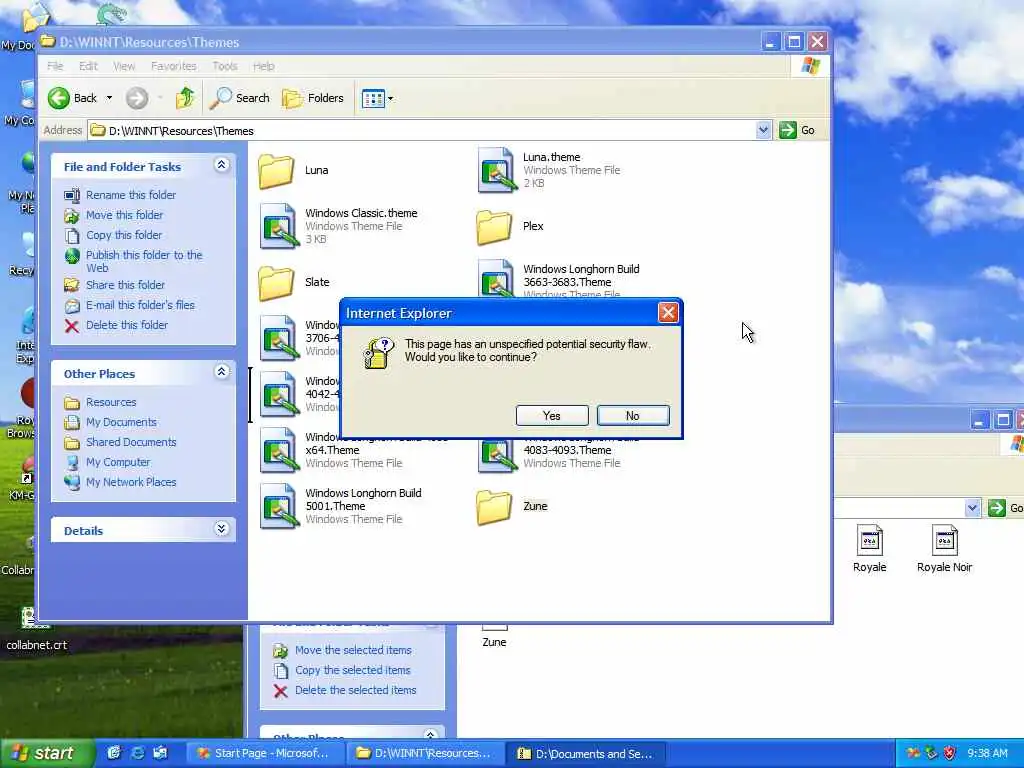Screen dimensions: 1024x768
Task: Open the Help menu
Action: coord(264,66)
